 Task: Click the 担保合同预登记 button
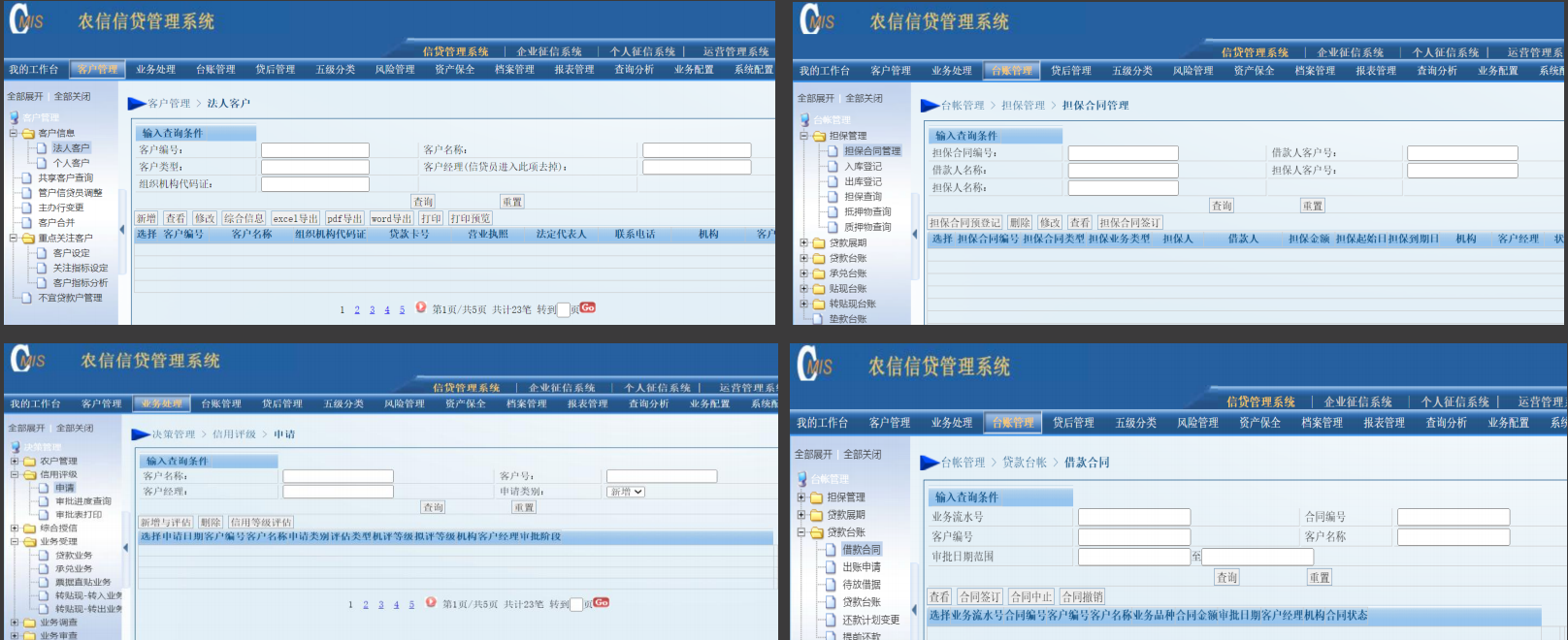pos(964,223)
